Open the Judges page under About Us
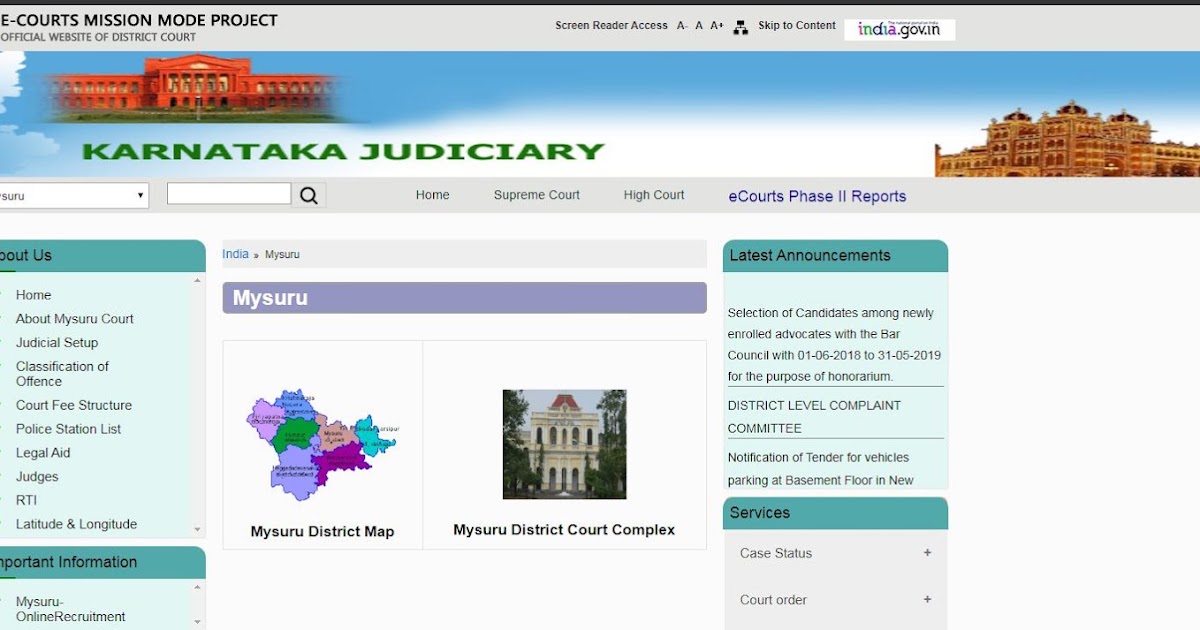This screenshot has width=1200, height=630. tap(37, 476)
